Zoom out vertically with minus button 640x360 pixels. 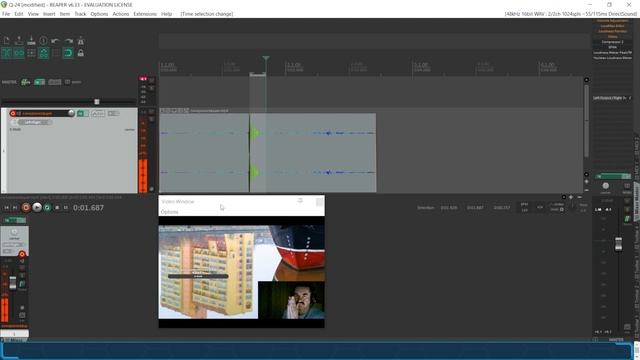pos(587,190)
